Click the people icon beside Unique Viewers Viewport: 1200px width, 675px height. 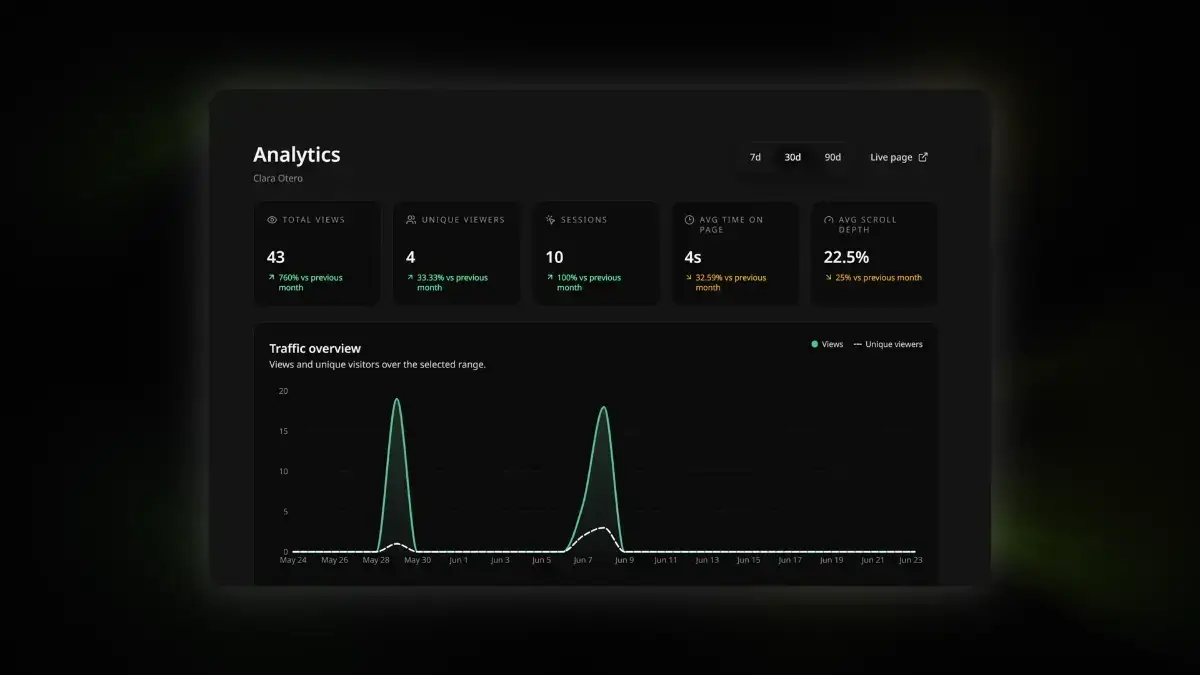[x=411, y=219]
